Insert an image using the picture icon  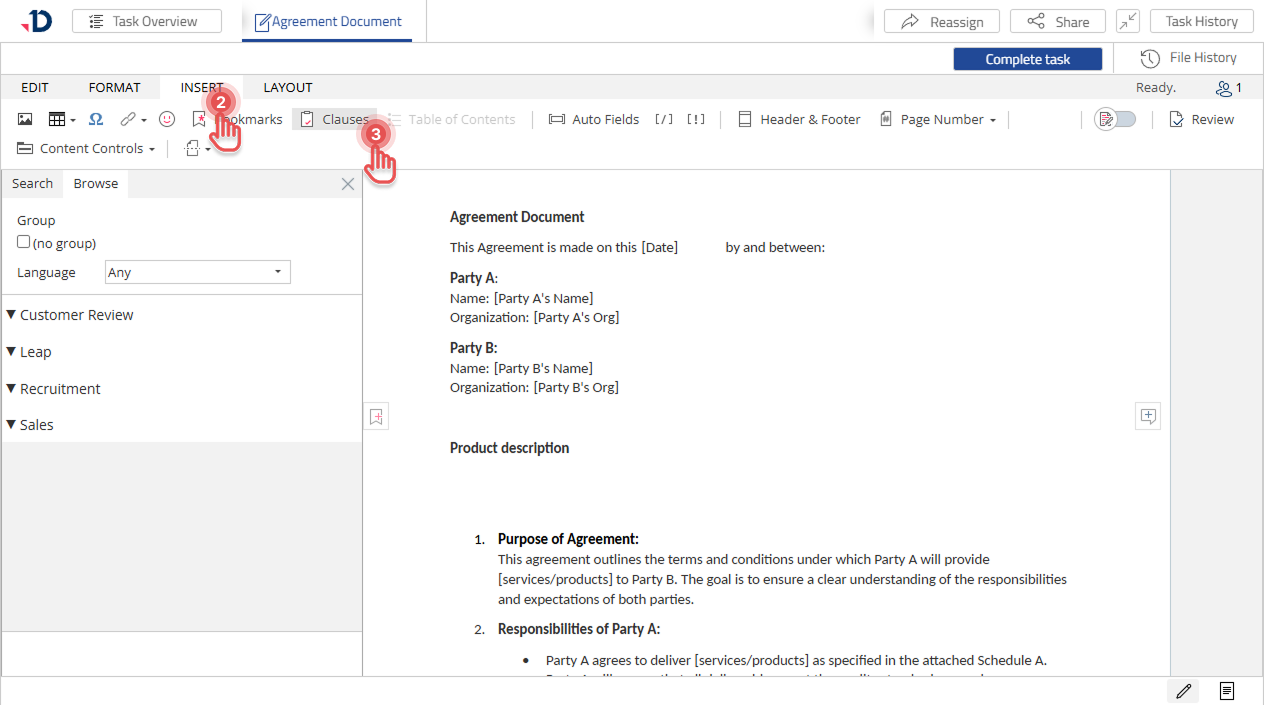pyautogui.click(x=25, y=119)
